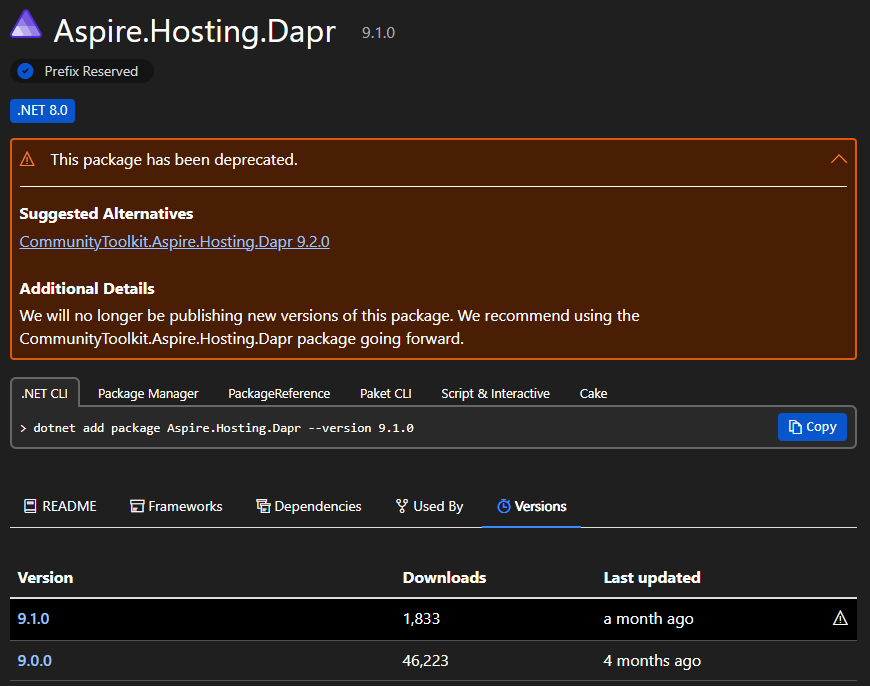The height and width of the screenshot is (686, 870).
Task: Collapse the deprecation notice chevron
Action: (838, 159)
